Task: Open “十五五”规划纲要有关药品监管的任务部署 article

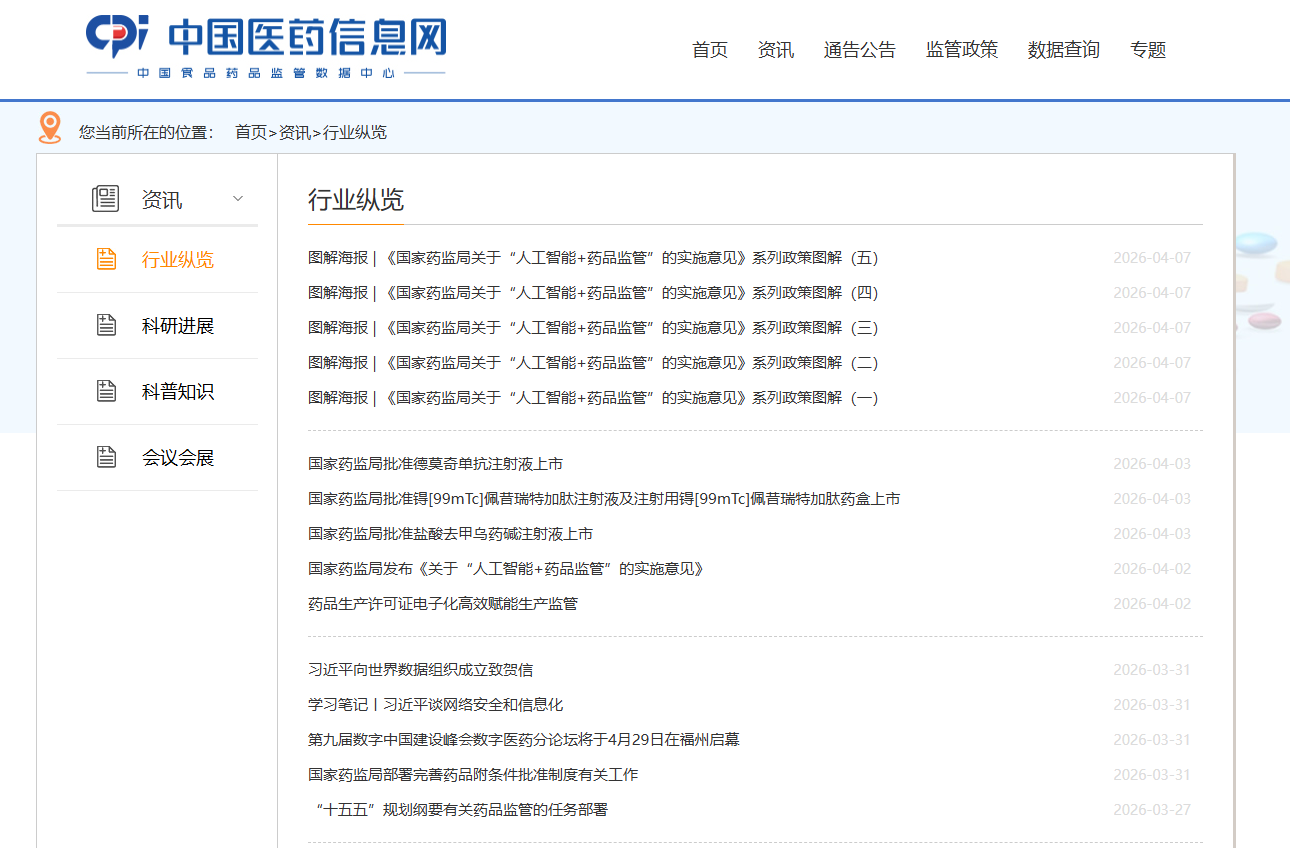Action: tap(460, 810)
